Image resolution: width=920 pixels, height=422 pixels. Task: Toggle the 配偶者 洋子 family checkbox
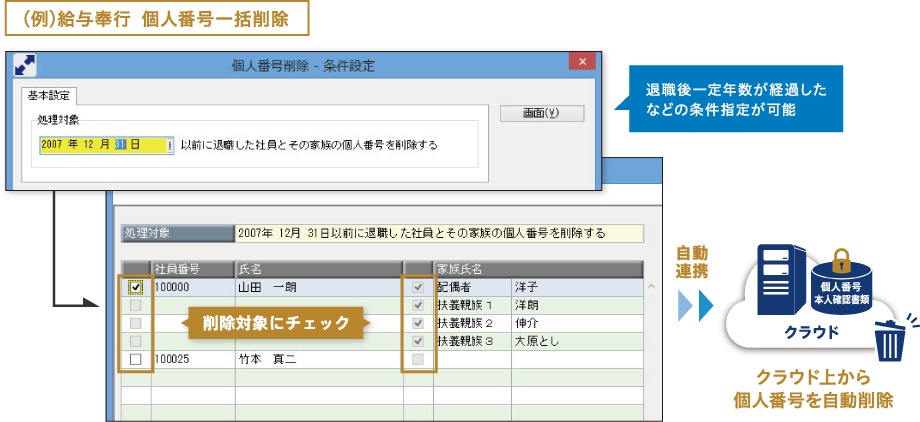pos(418,288)
